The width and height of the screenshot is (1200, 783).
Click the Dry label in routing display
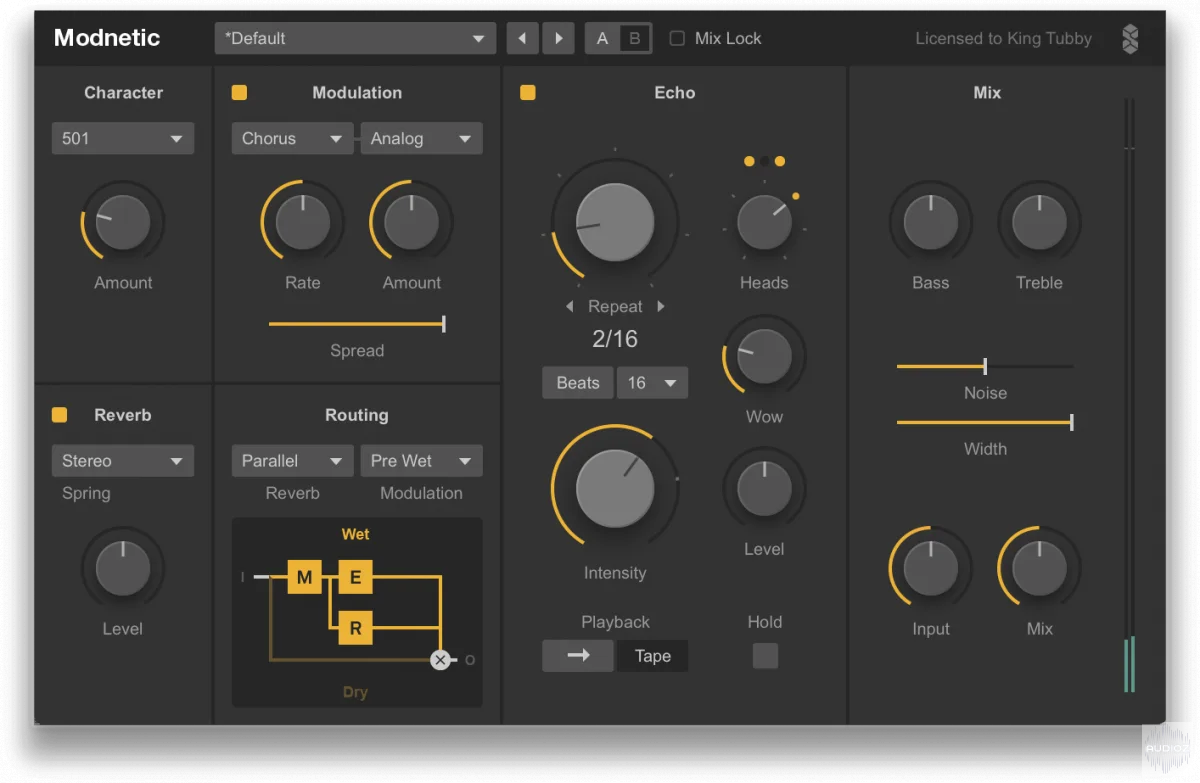(x=355, y=692)
